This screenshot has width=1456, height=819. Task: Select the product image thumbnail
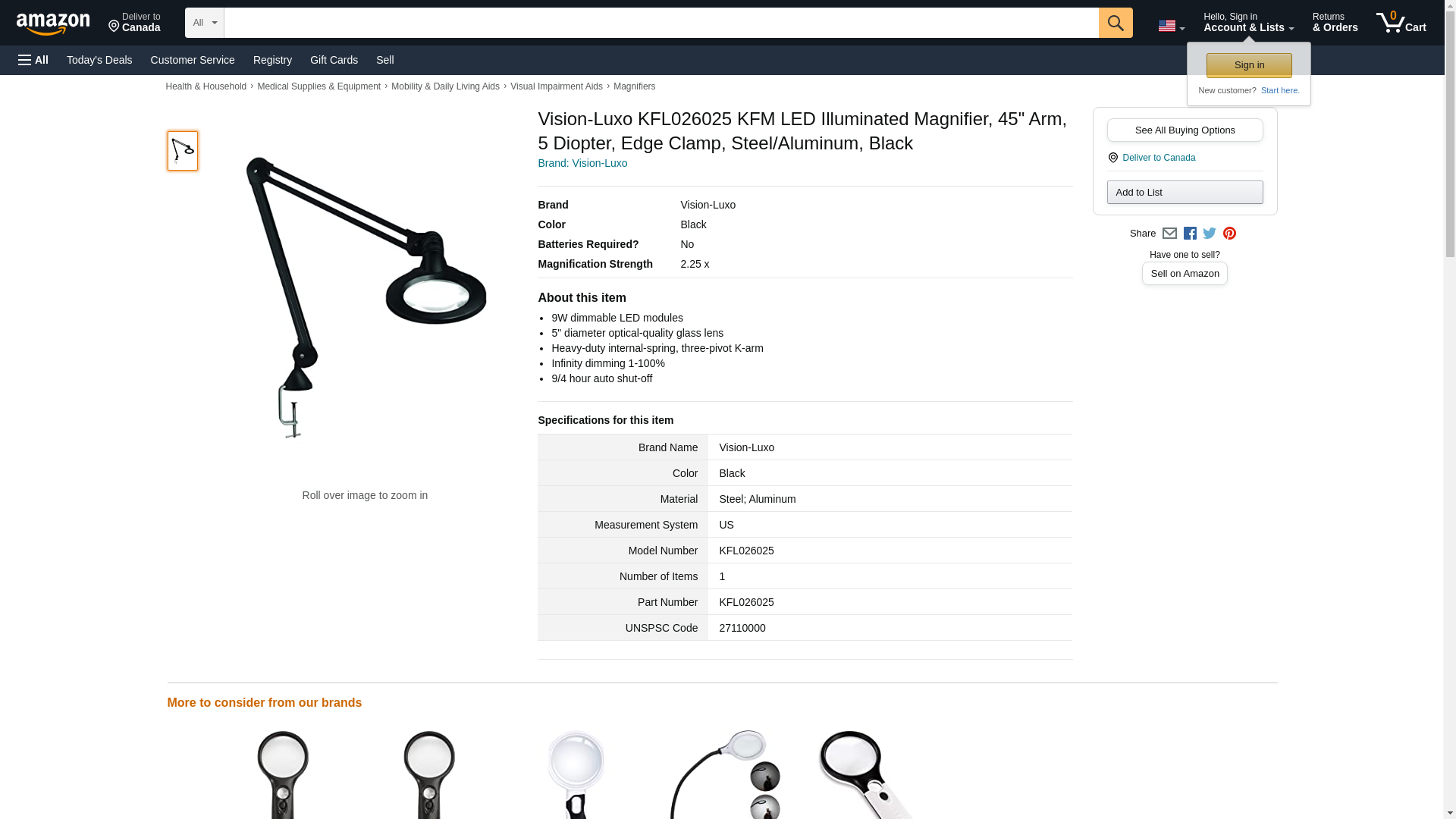(x=182, y=150)
